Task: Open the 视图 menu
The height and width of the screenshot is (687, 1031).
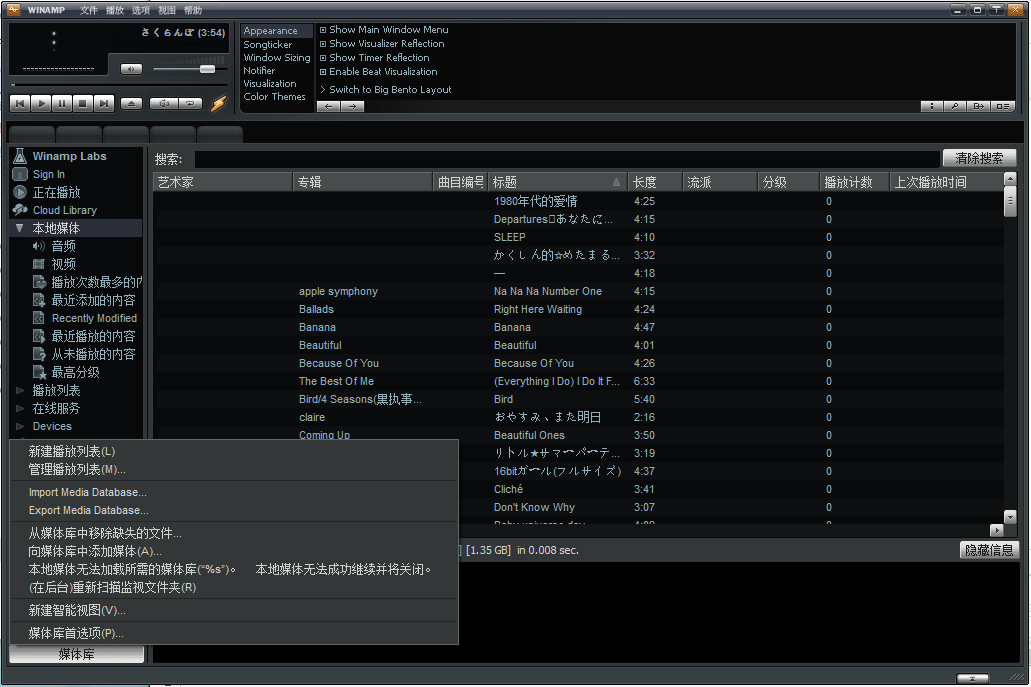Action: pos(167,11)
